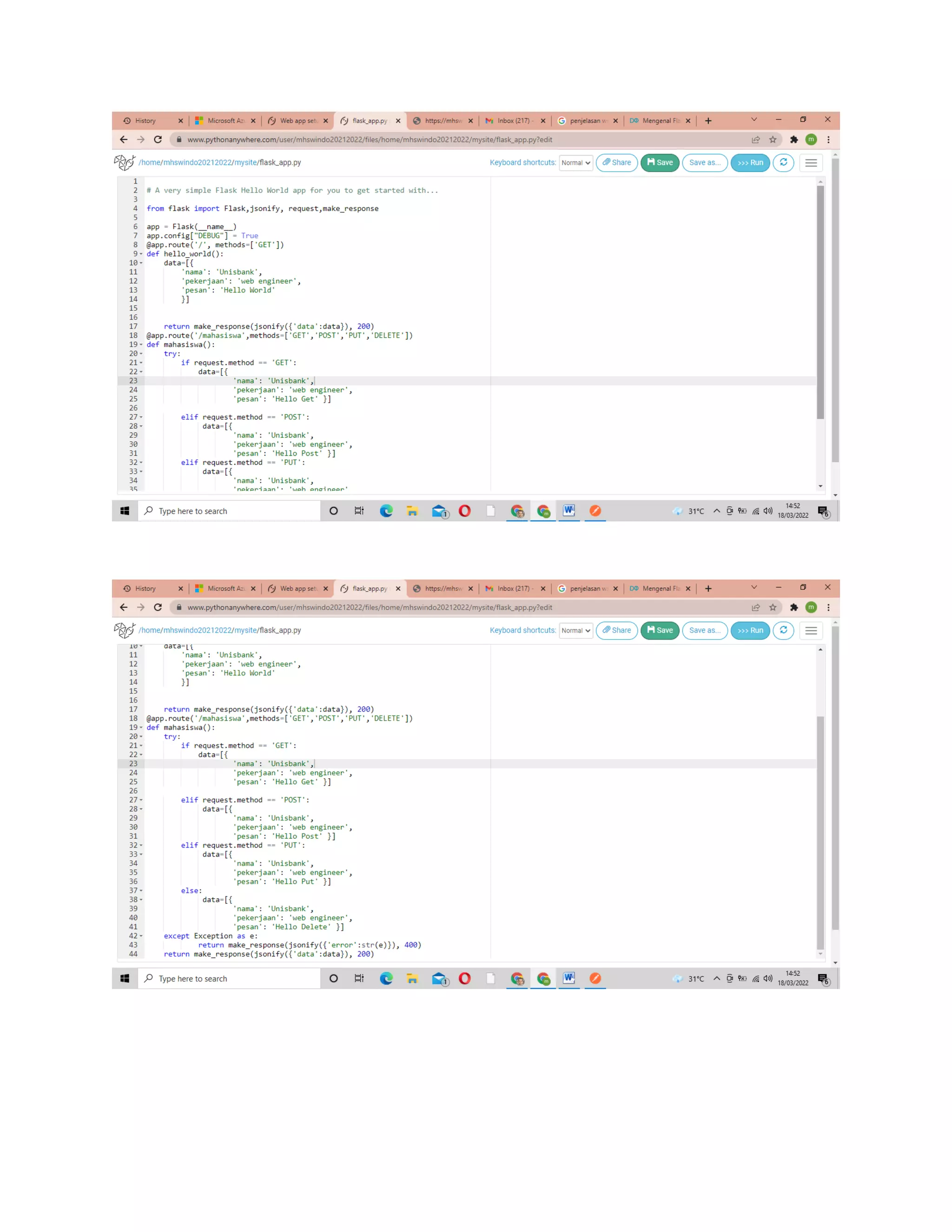Open hamburger menu in lower editor toolbar
Image resolution: width=952 pixels, height=1232 pixels.
pyautogui.click(x=811, y=630)
